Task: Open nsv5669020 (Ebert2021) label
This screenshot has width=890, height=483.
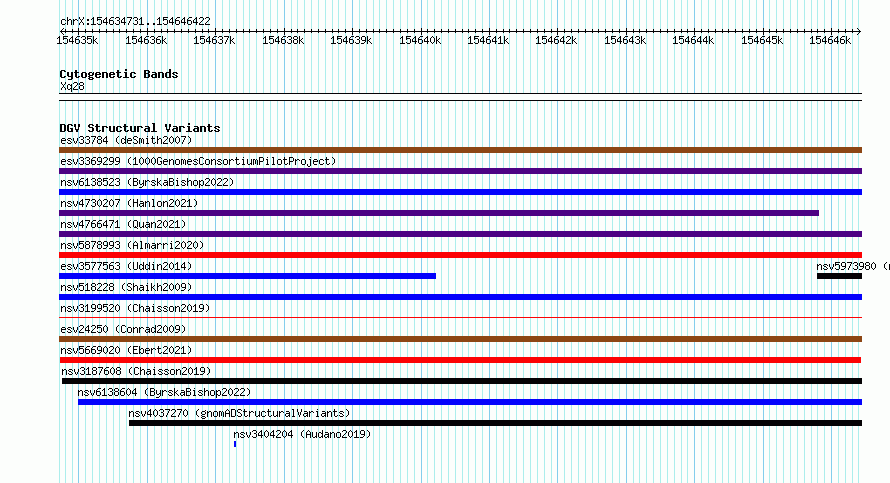Action: coord(126,350)
